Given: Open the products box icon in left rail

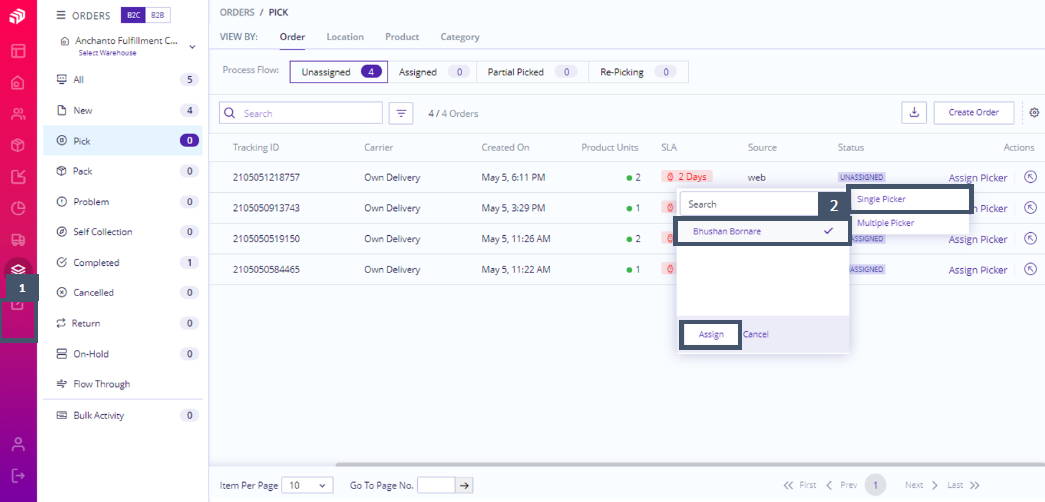Looking at the screenshot, I should tap(18, 145).
